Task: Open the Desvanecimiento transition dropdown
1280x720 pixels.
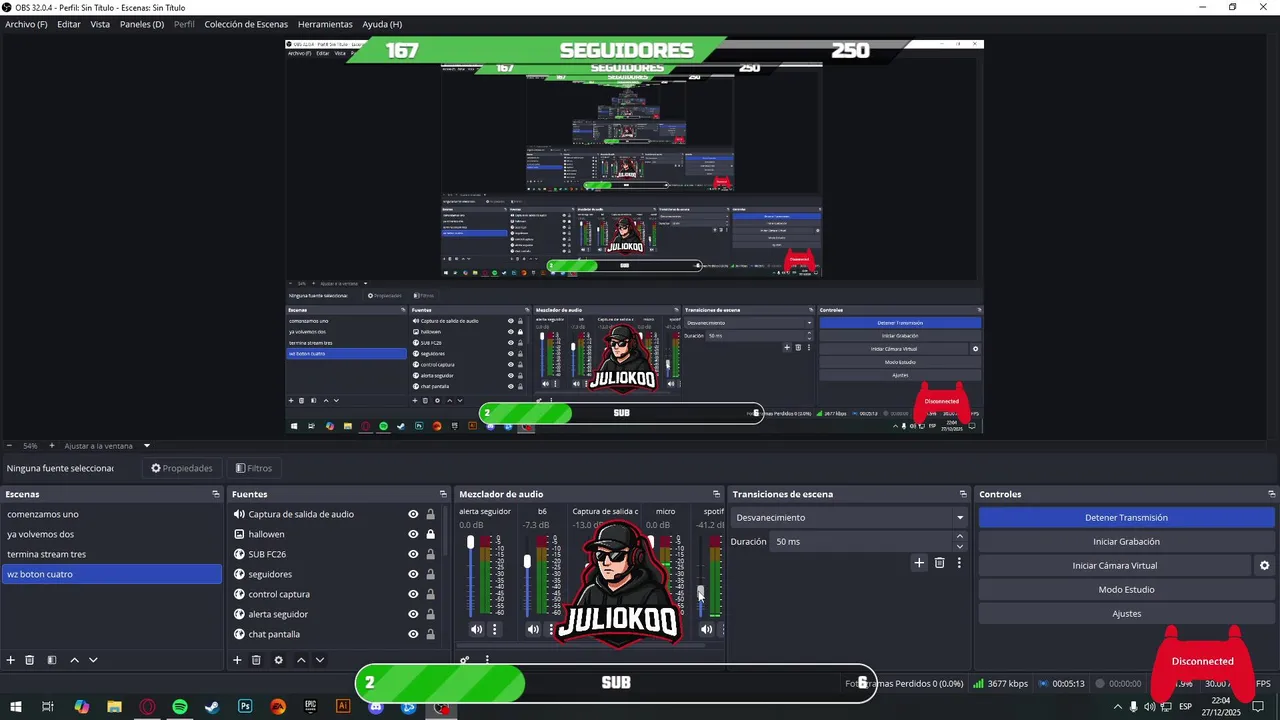Action: (850, 518)
